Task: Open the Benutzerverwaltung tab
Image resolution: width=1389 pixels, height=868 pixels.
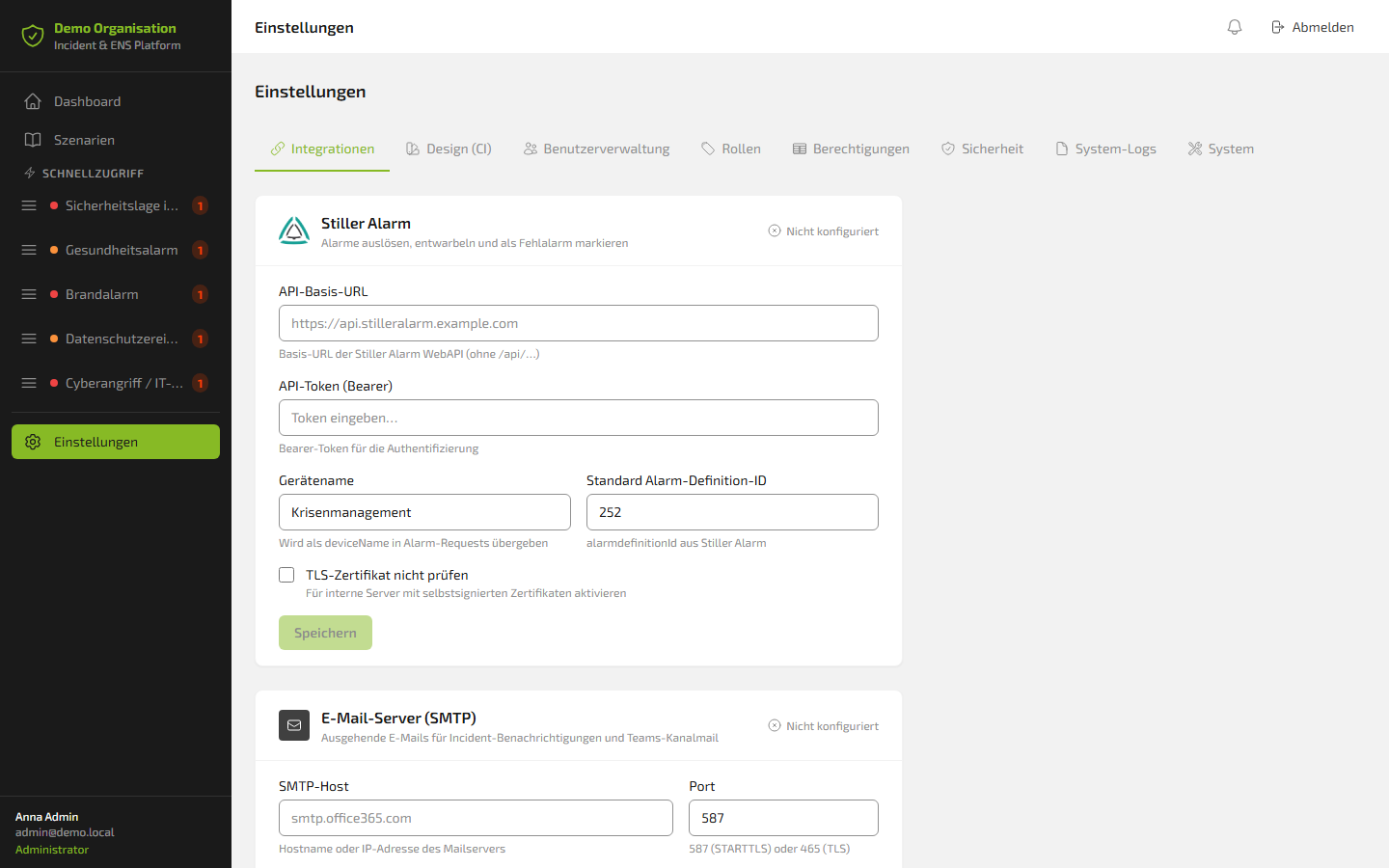Action: [596, 149]
